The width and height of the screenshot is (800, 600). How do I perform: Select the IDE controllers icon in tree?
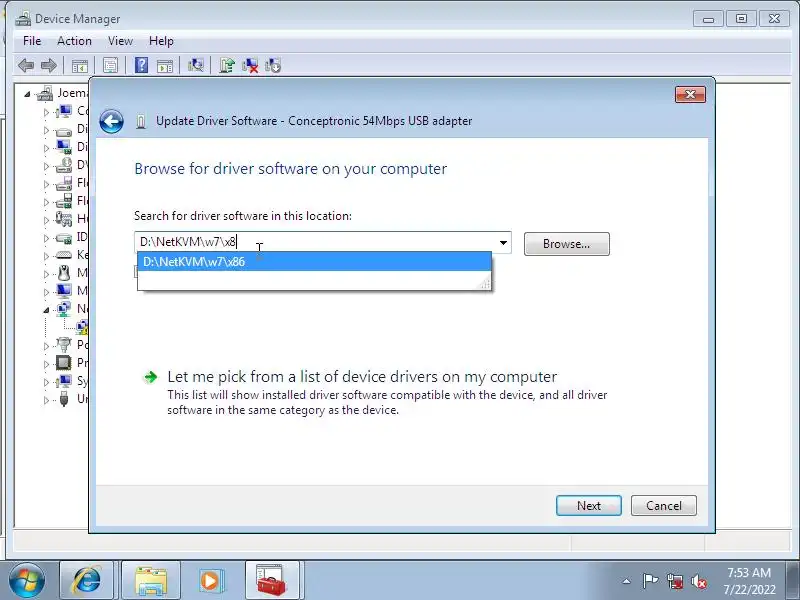[64, 237]
